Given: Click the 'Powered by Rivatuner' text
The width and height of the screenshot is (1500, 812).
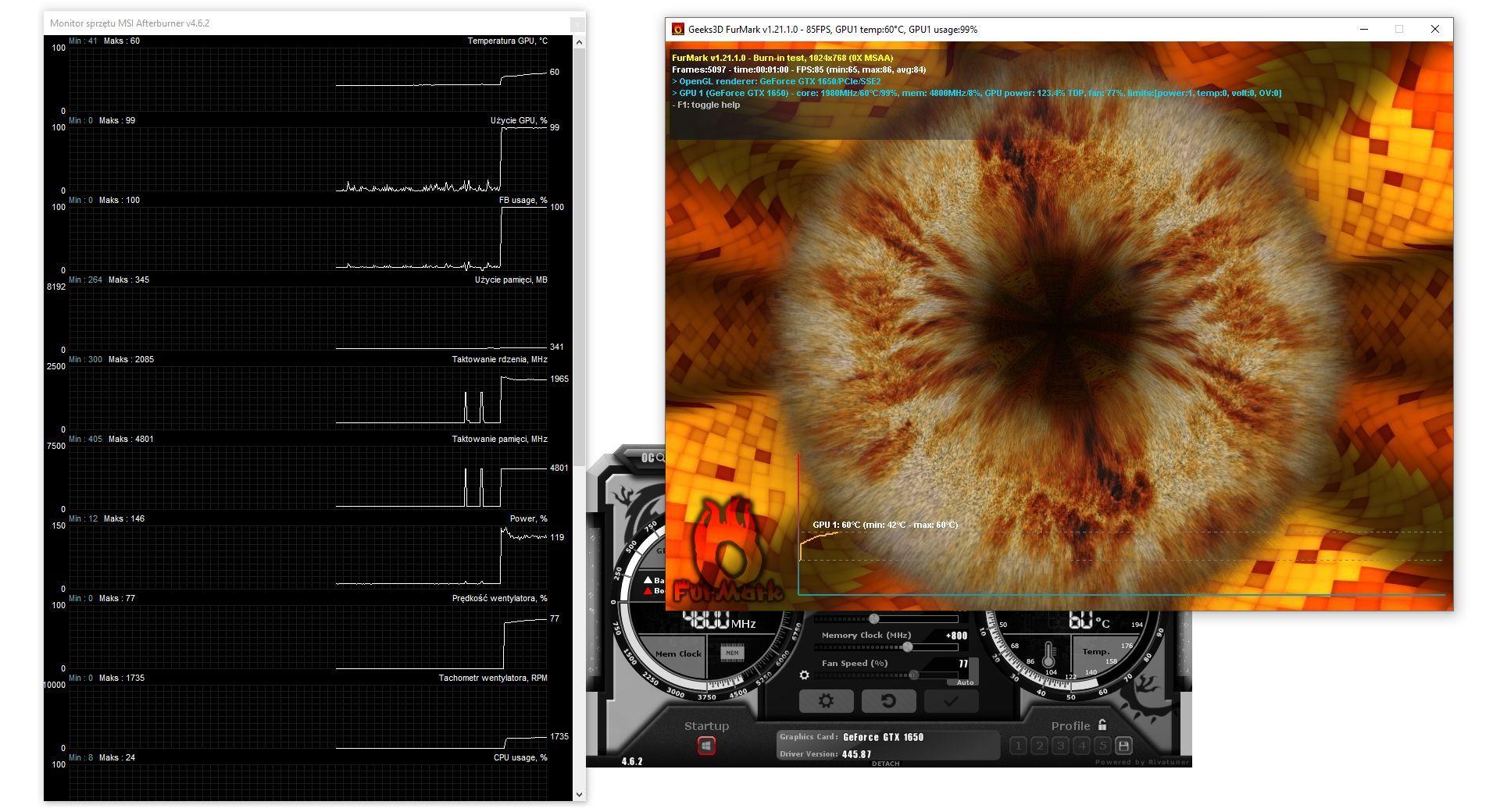Looking at the screenshot, I should tap(1142, 762).
